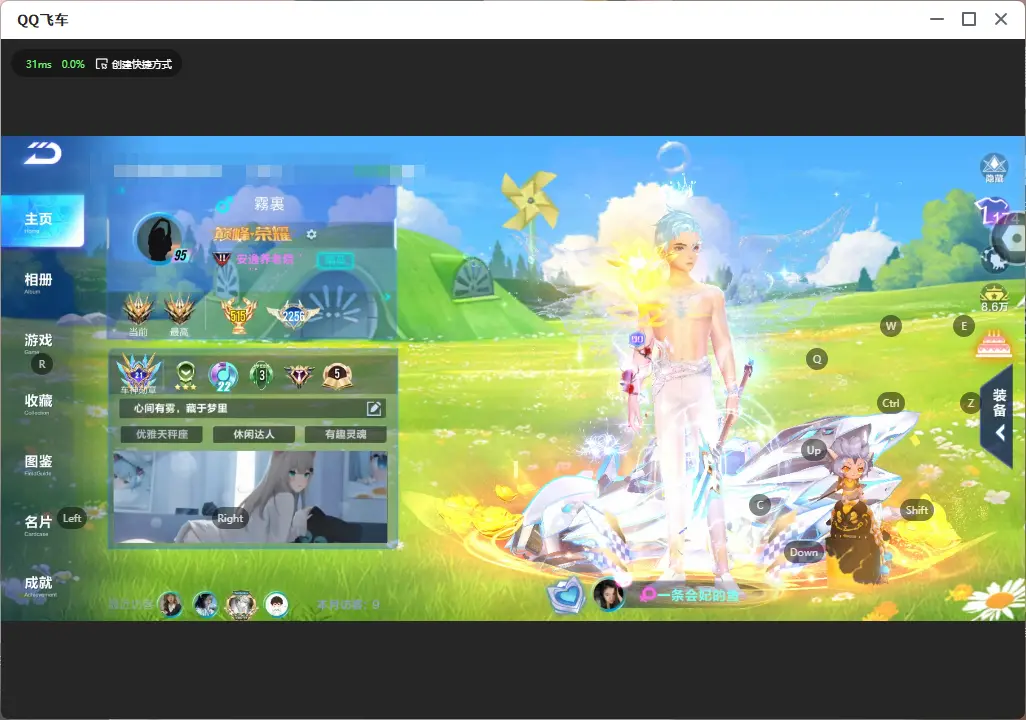Click the music note 22 badge
The height and width of the screenshot is (720, 1026).
click(223, 376)
